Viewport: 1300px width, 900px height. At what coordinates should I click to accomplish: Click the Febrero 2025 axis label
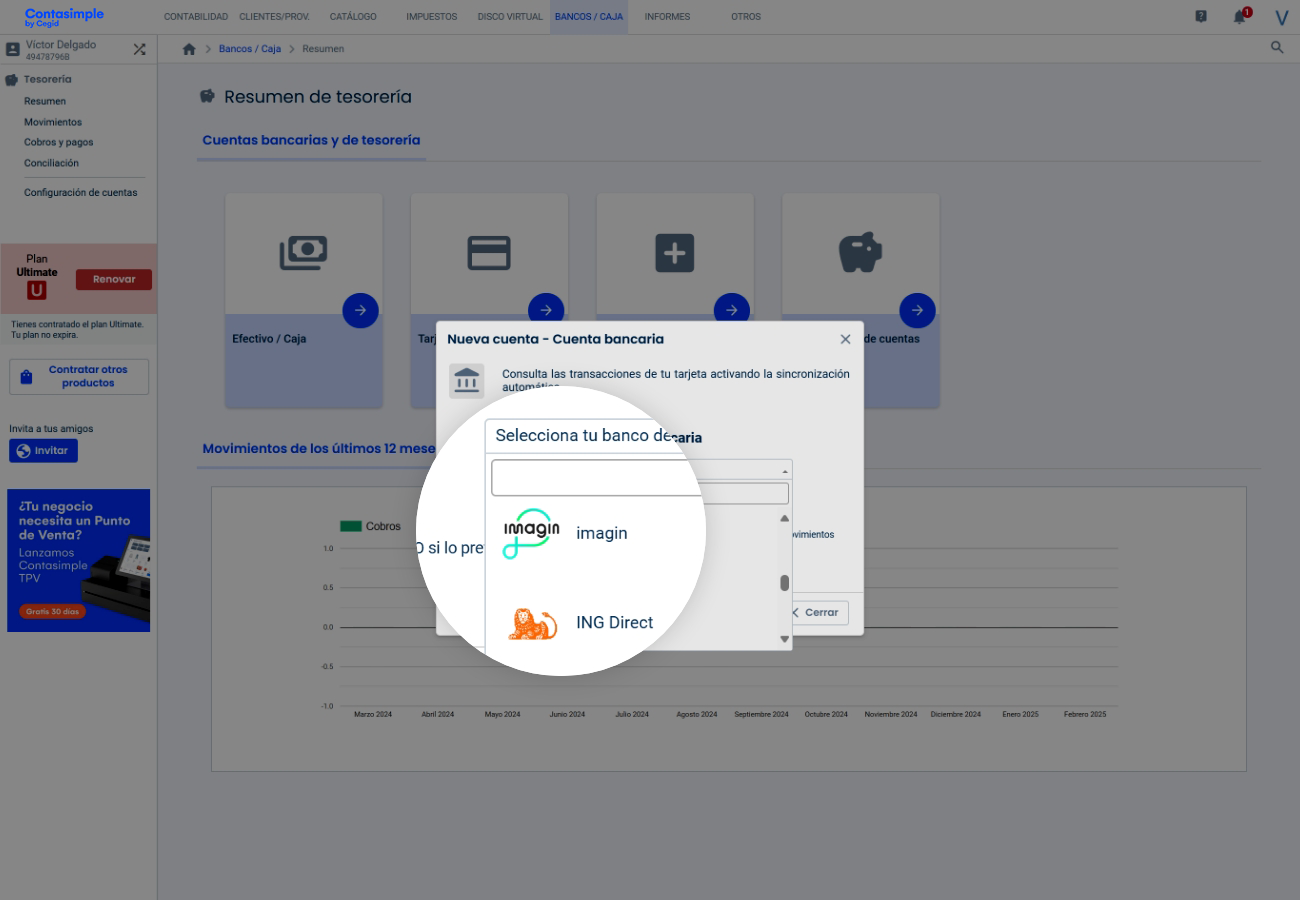pyautogui.click(x=1085, y=714)
